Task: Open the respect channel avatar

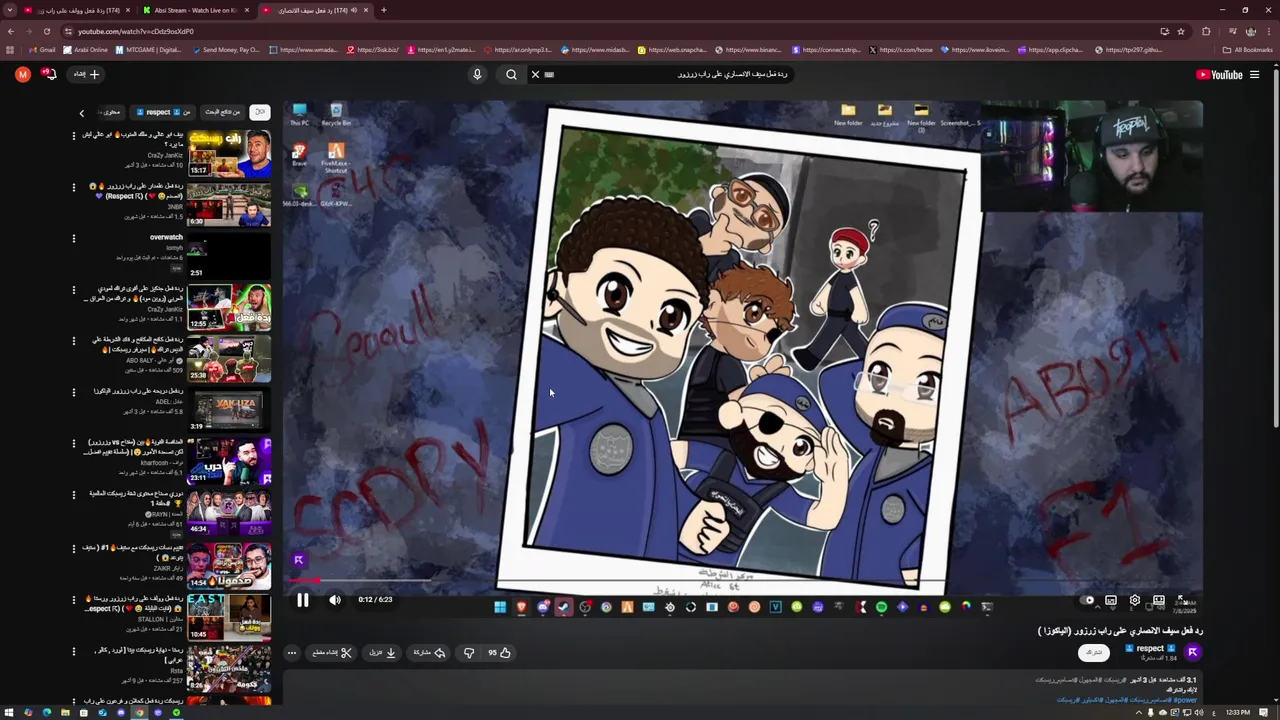Action: pos(1192,652)
